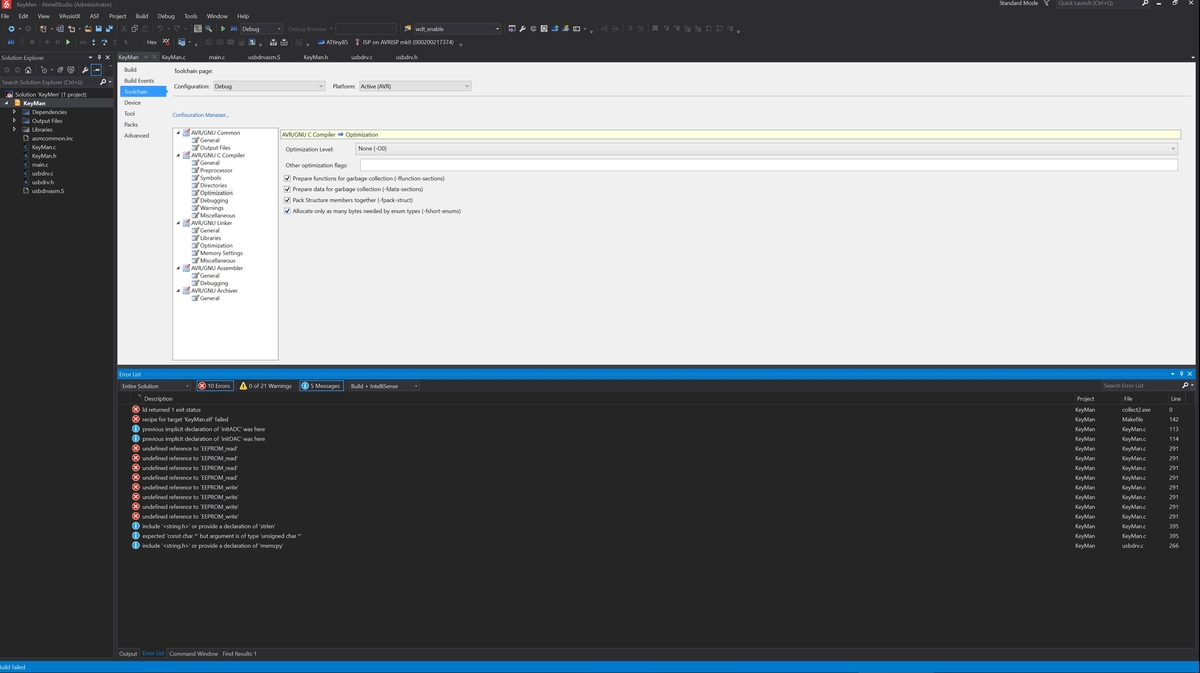
Task: Collapse the AVR/GNU C Compiler tree node
Action: tap(179, 155)
